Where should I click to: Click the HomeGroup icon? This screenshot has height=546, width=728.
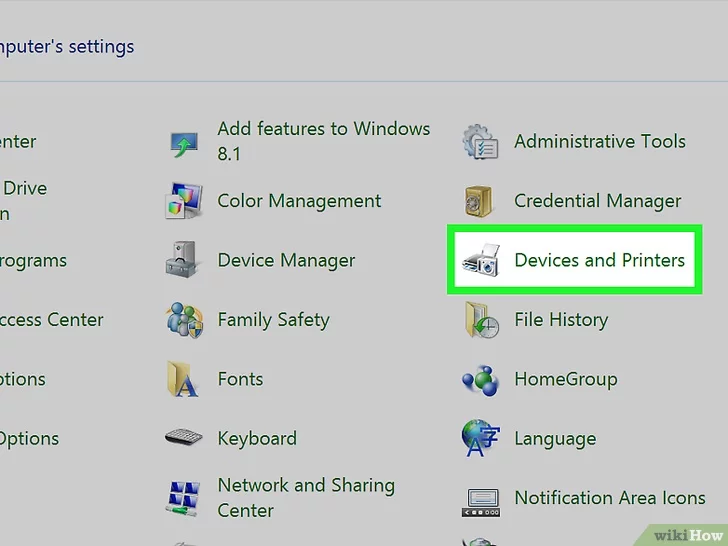click(x=480, y=380)
